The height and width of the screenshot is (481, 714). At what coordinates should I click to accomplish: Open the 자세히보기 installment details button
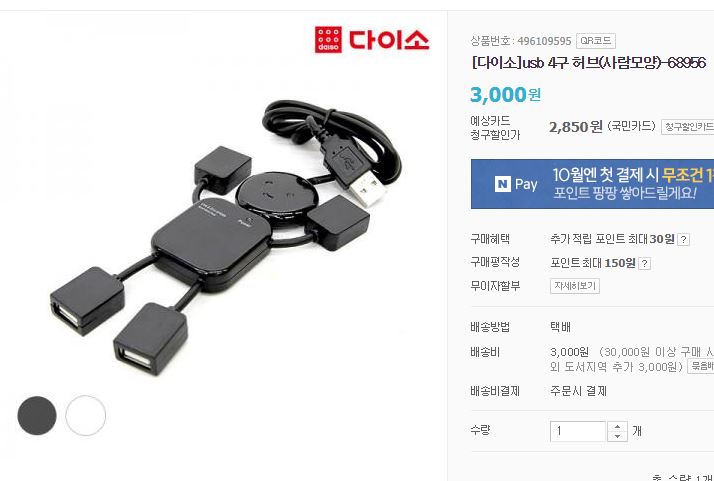pyautogui.click(x=575, y=286)
